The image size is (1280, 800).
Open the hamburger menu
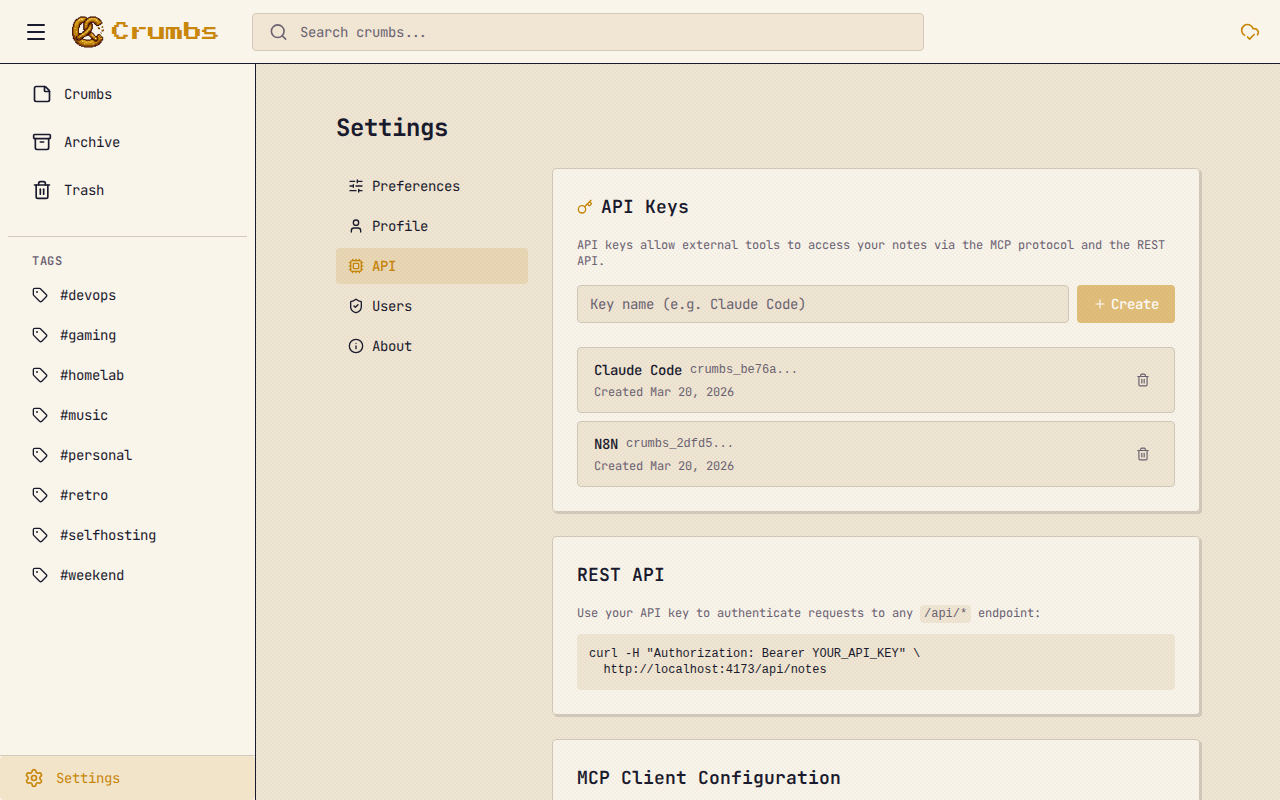(x=36, y=32)
